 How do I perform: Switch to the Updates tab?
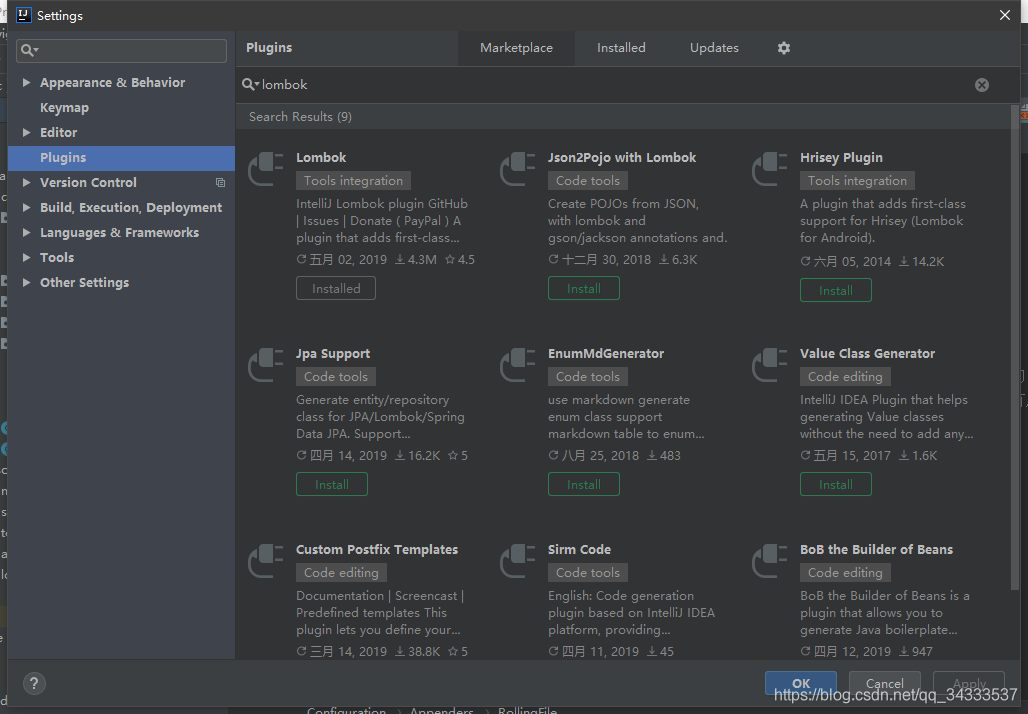714,48
